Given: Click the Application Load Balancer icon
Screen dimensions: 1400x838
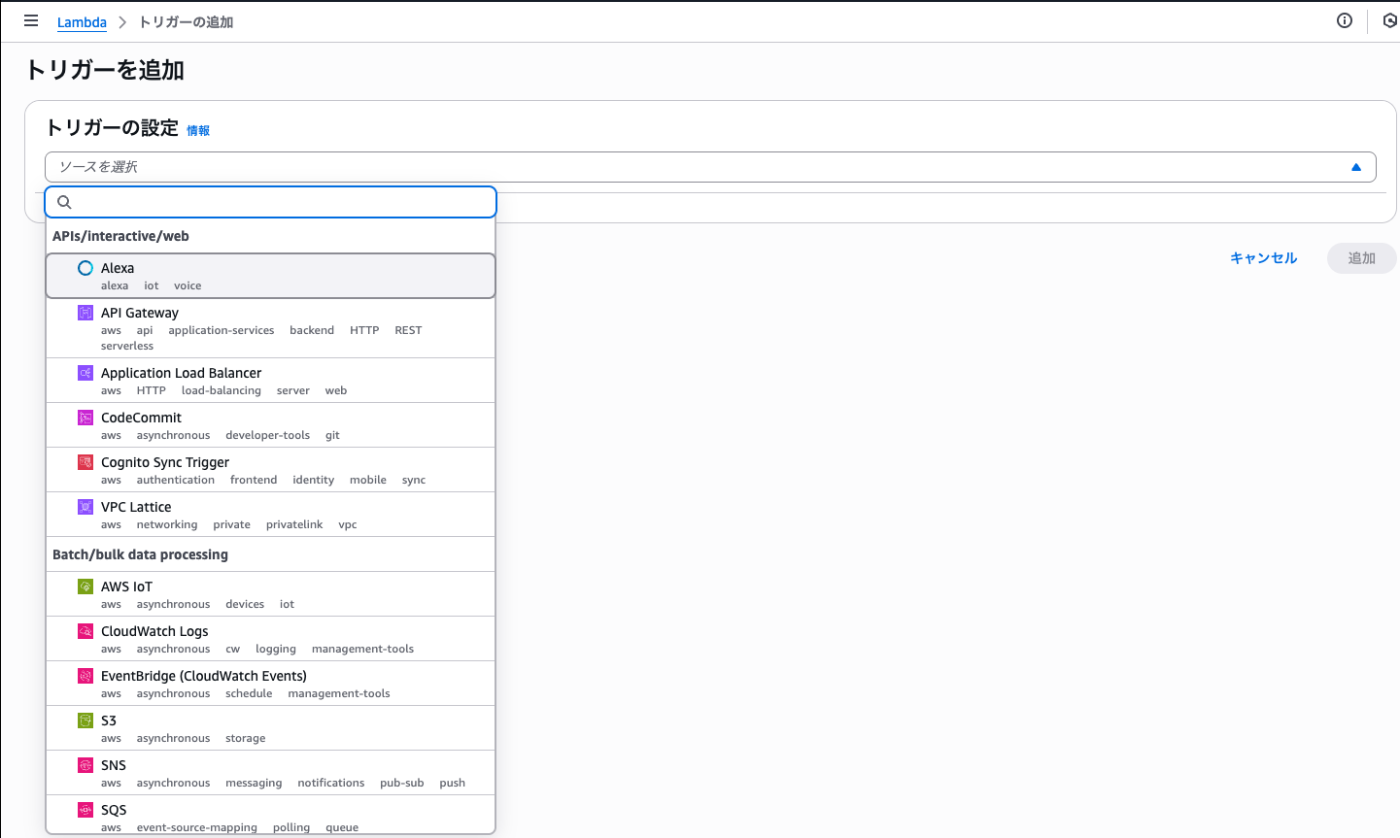Looking at the screenshot, I should click(86, 373).
